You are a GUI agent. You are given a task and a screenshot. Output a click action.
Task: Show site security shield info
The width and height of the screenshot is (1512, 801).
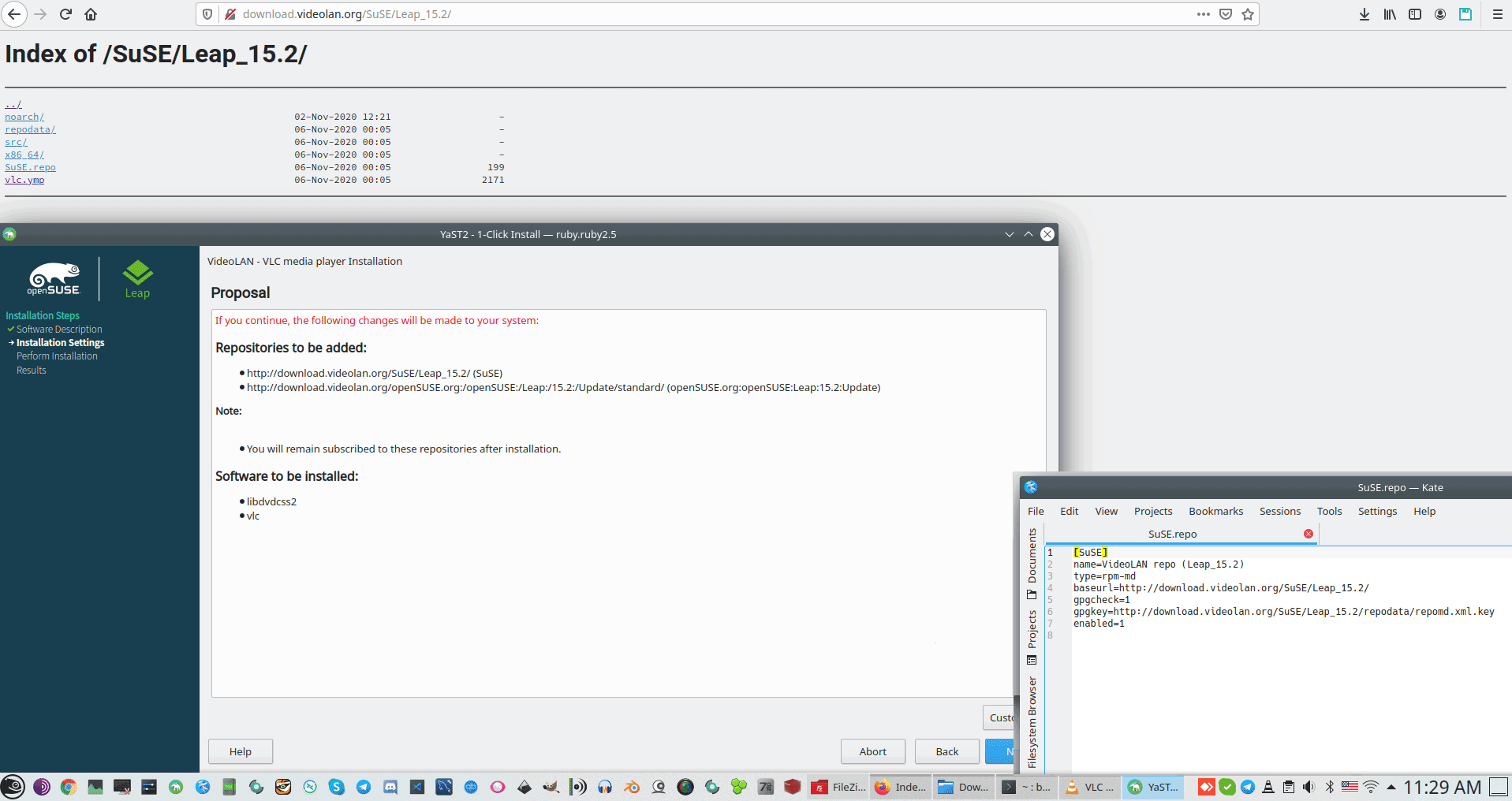click(207, 14)
